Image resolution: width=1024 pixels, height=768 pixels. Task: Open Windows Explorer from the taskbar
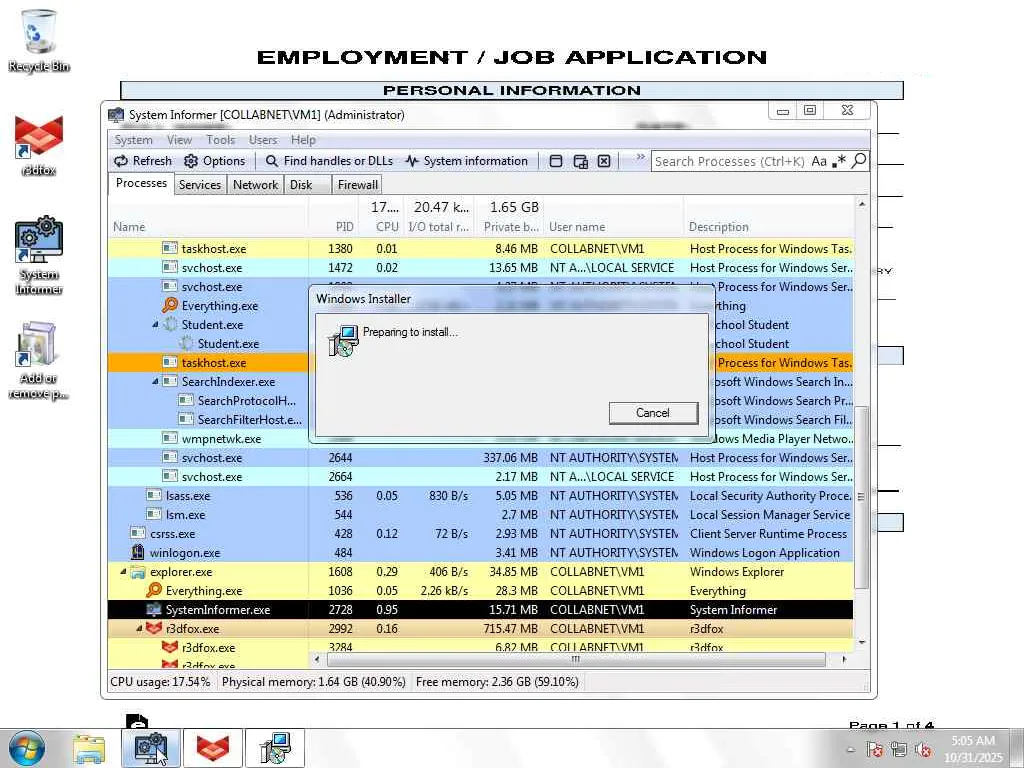tap(89, 748)
